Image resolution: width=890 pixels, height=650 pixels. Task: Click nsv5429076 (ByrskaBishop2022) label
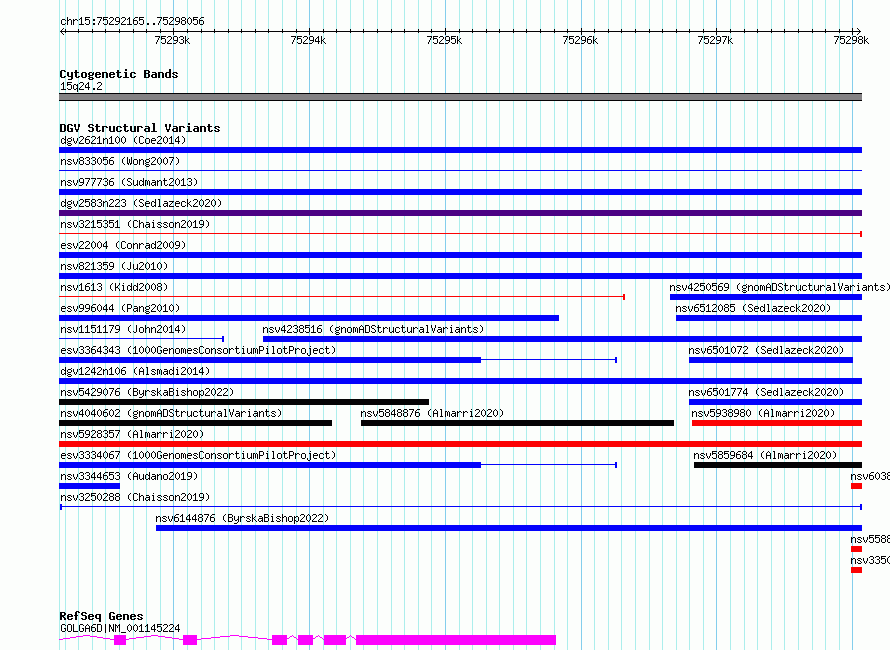point(147,392)
